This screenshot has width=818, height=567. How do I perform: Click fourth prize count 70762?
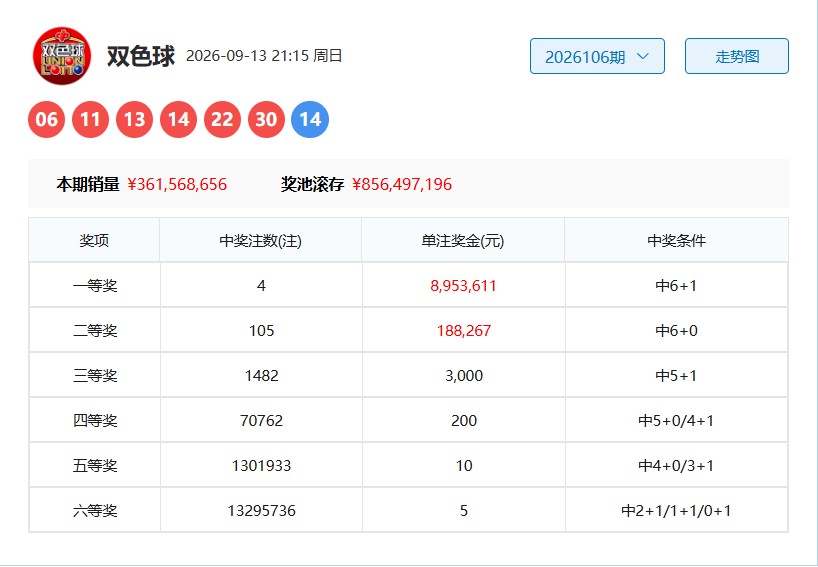point(261,420)
